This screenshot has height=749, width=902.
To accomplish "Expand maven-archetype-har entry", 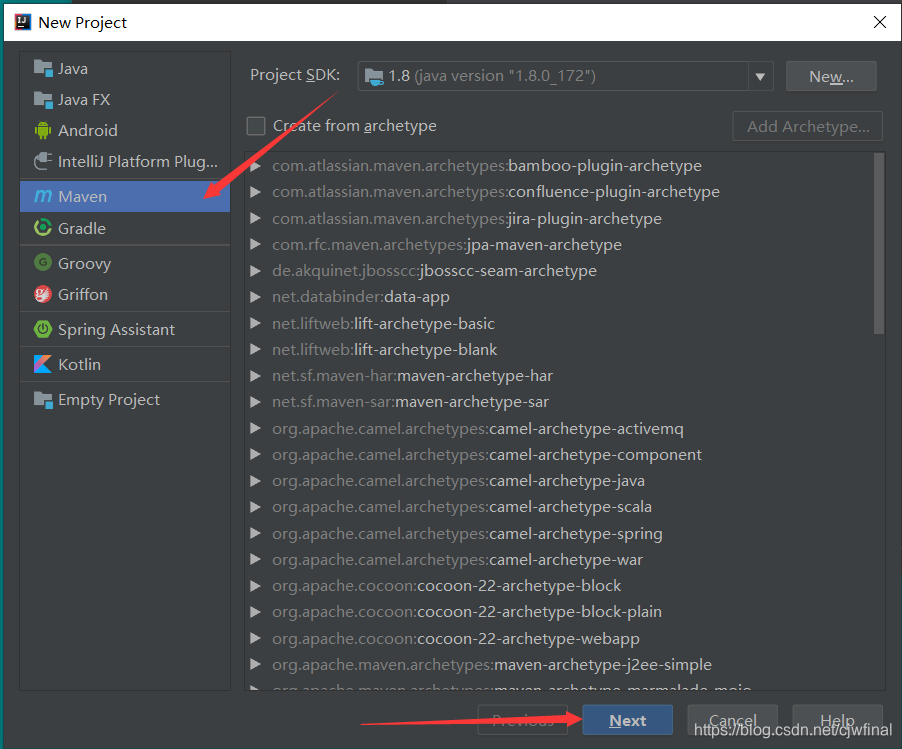I will click(x=255, y=376).
